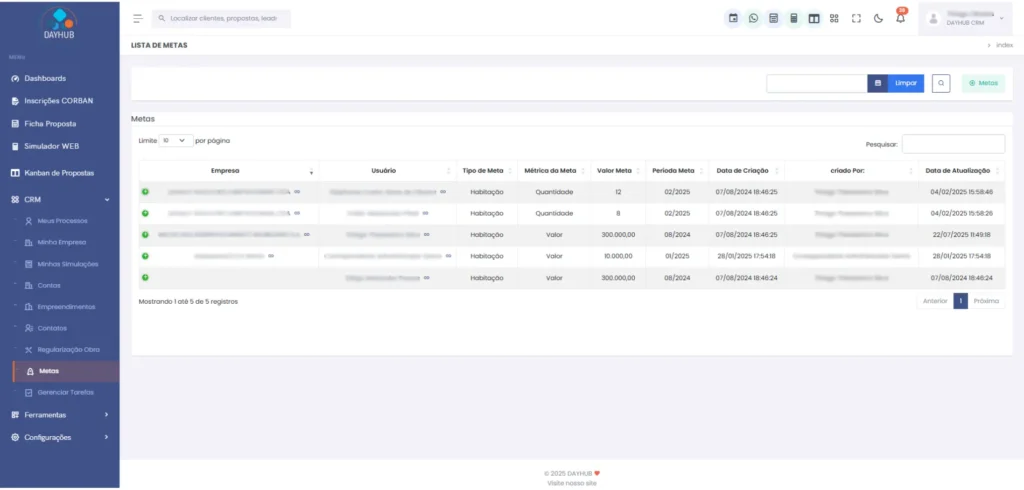Click the magnifier search button
The height and width of the screenshot is (490, 1024).
tap(941, 84)
